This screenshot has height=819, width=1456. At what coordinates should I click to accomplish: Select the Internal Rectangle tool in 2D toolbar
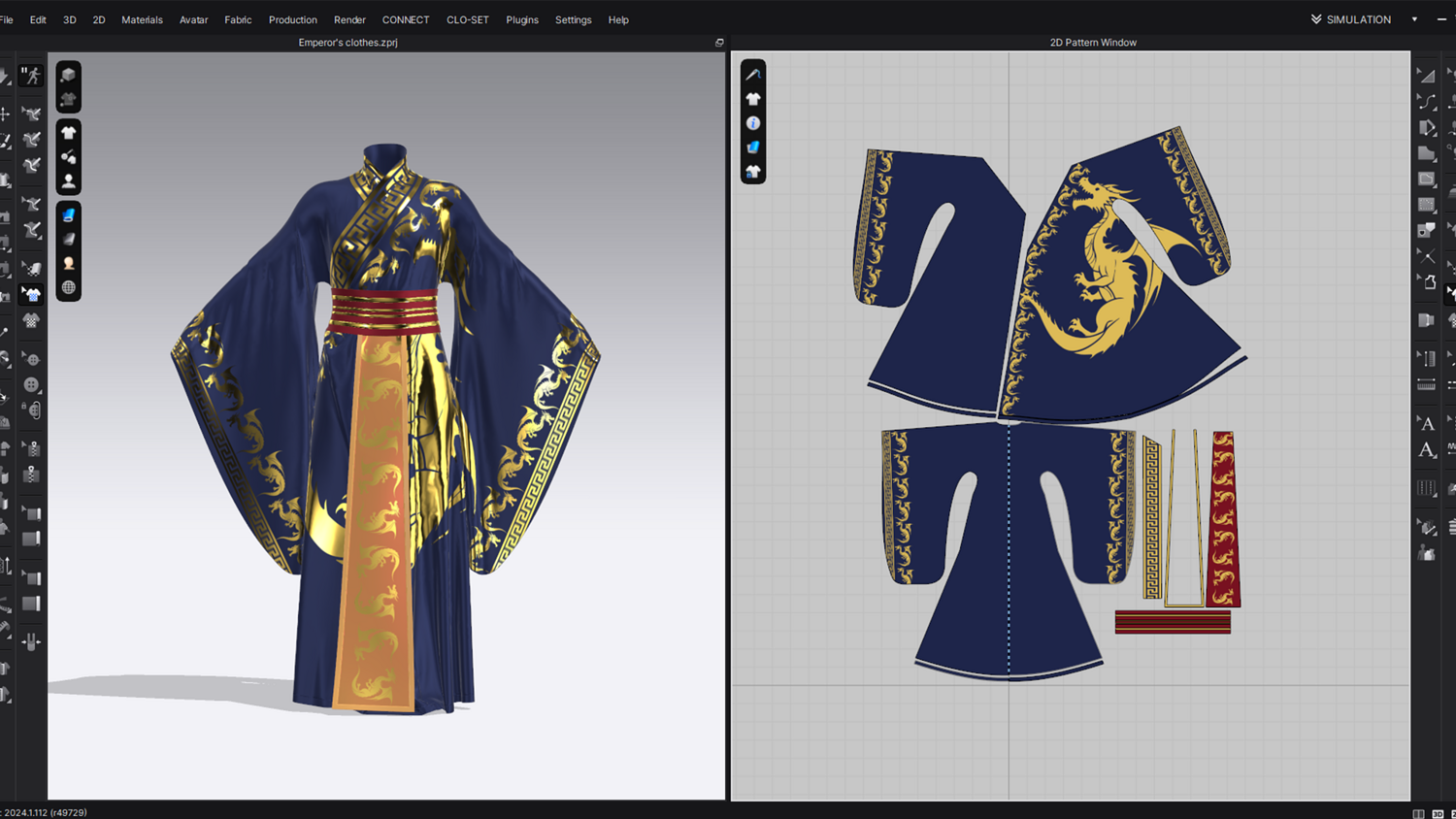[1426, 180]
